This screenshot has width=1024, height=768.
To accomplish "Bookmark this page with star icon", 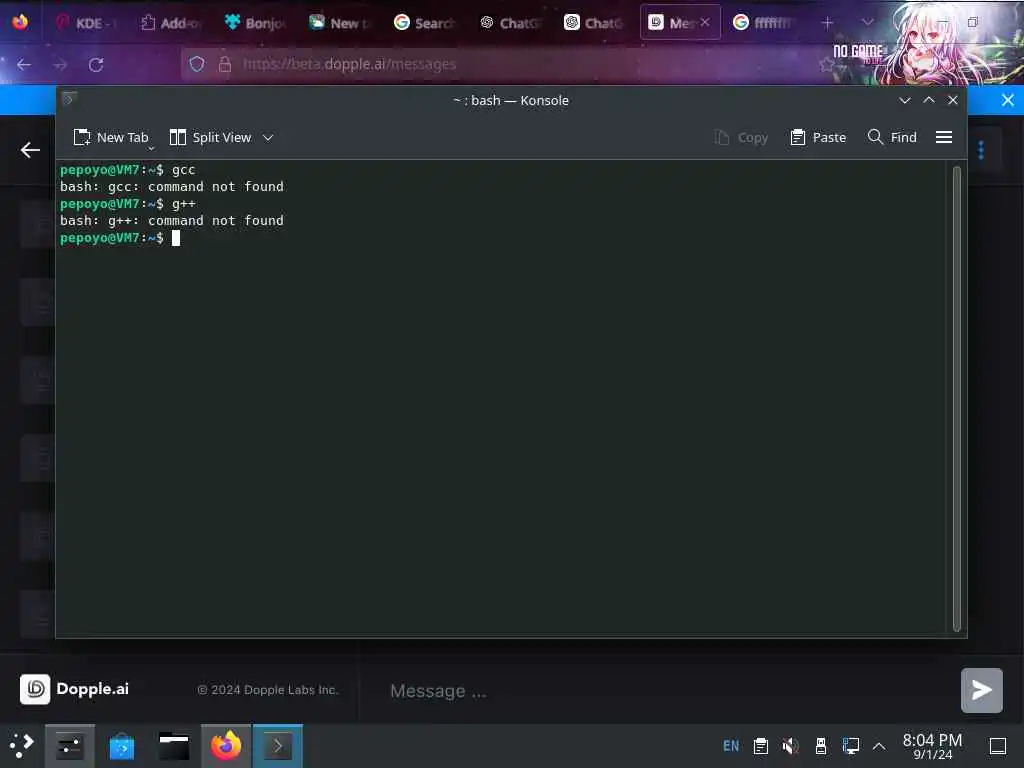I will pos(826,64).
